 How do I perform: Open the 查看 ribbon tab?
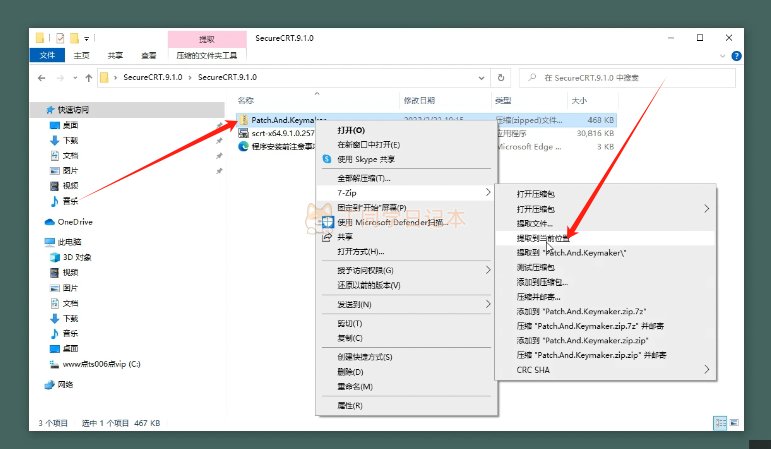click(148, 55)
